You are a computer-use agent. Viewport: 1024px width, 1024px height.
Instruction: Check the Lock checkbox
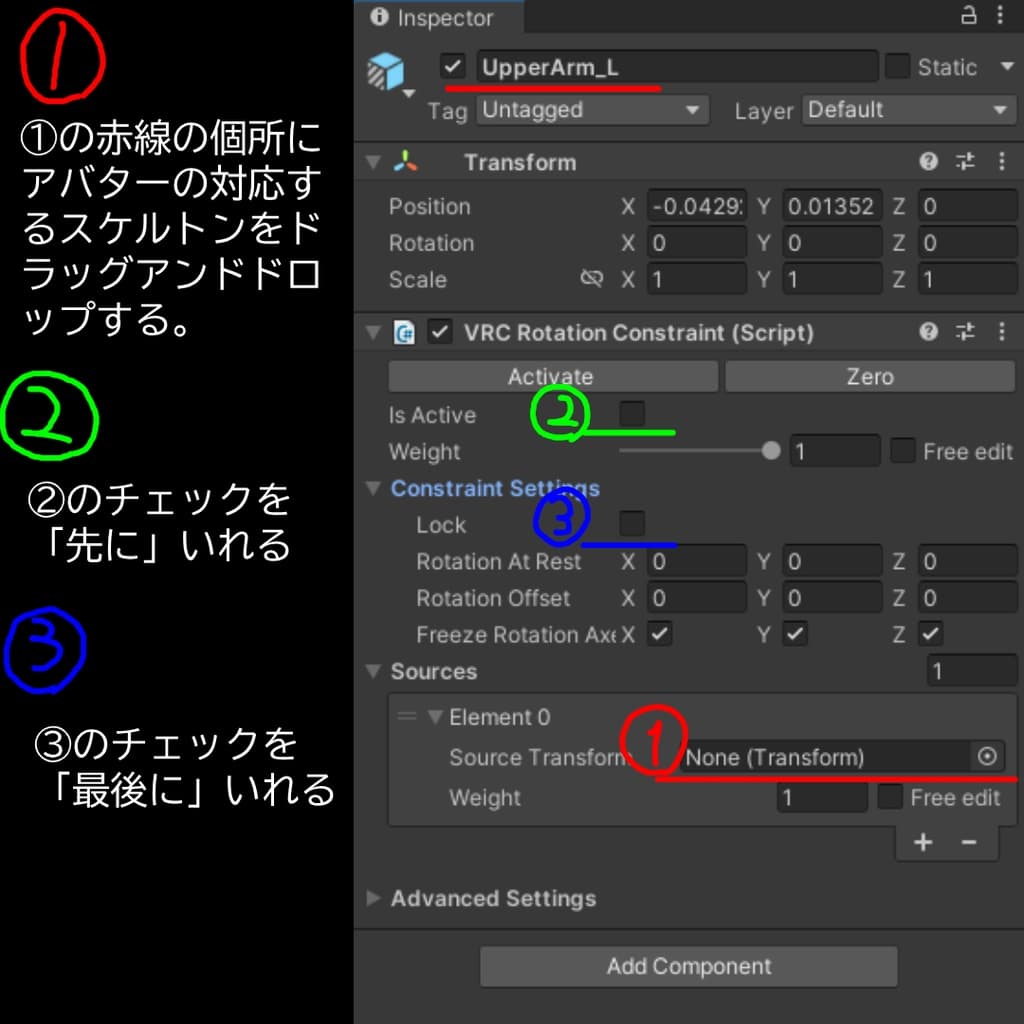click(x=632, y=524)
